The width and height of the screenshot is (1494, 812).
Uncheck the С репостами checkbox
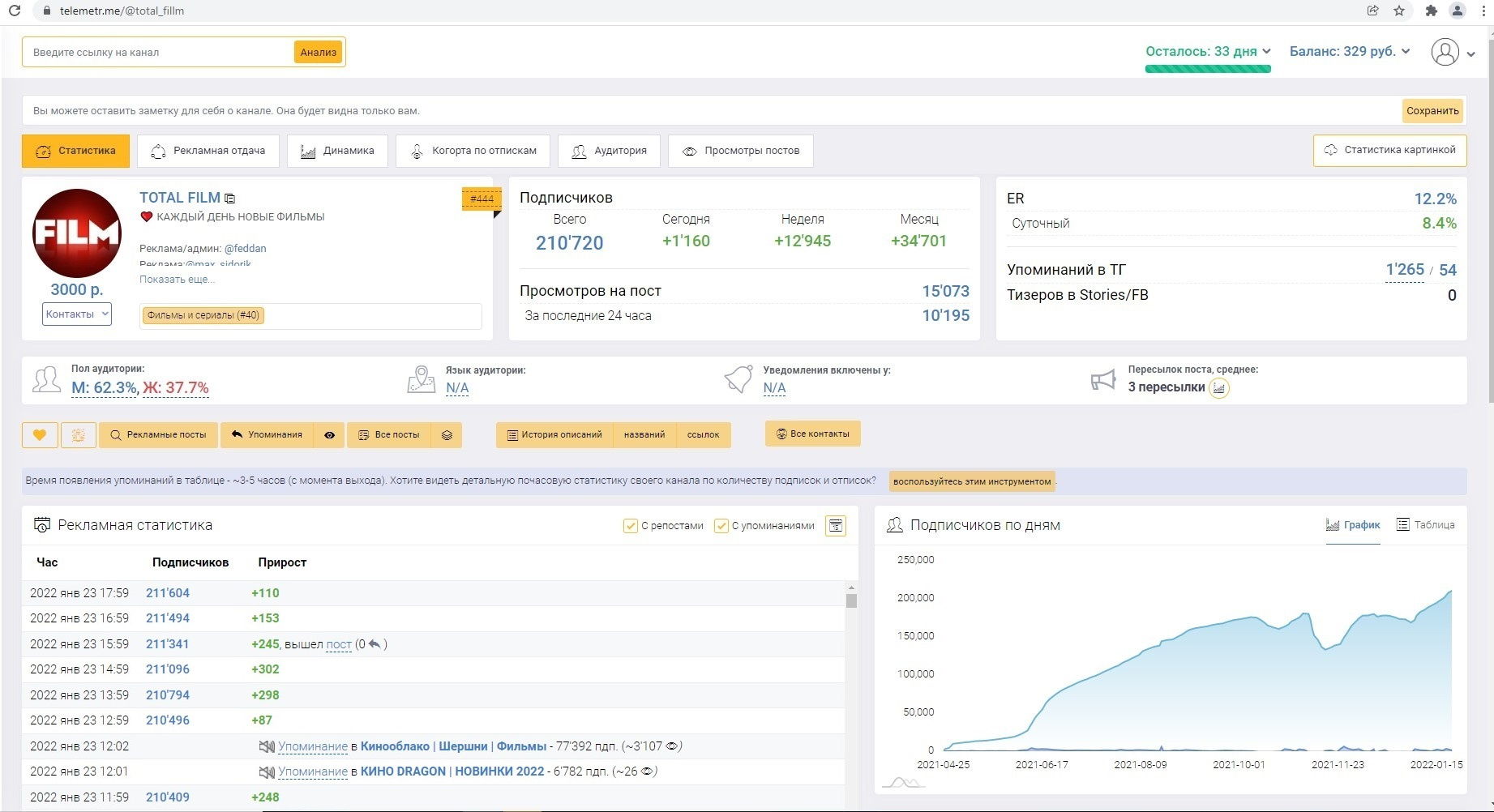click(630, 526)
